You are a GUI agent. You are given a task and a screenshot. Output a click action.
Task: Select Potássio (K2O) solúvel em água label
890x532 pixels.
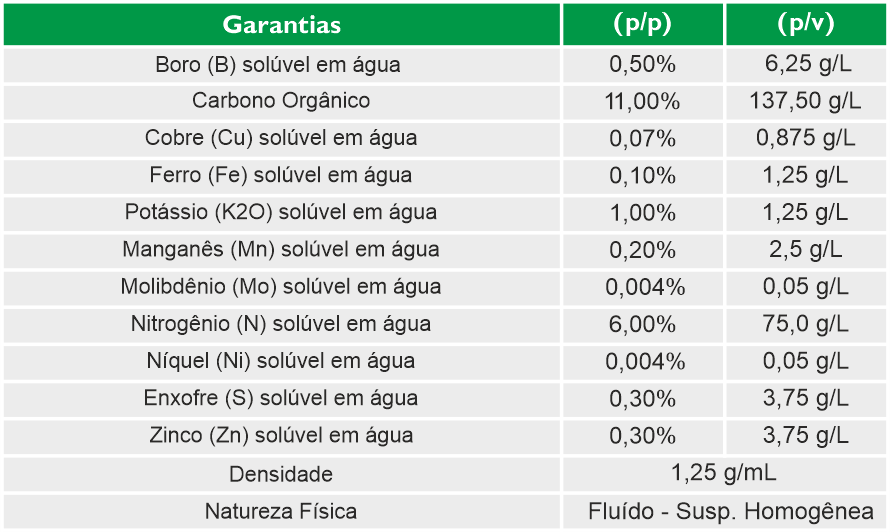pyautogui.click(x=281, y=212)
